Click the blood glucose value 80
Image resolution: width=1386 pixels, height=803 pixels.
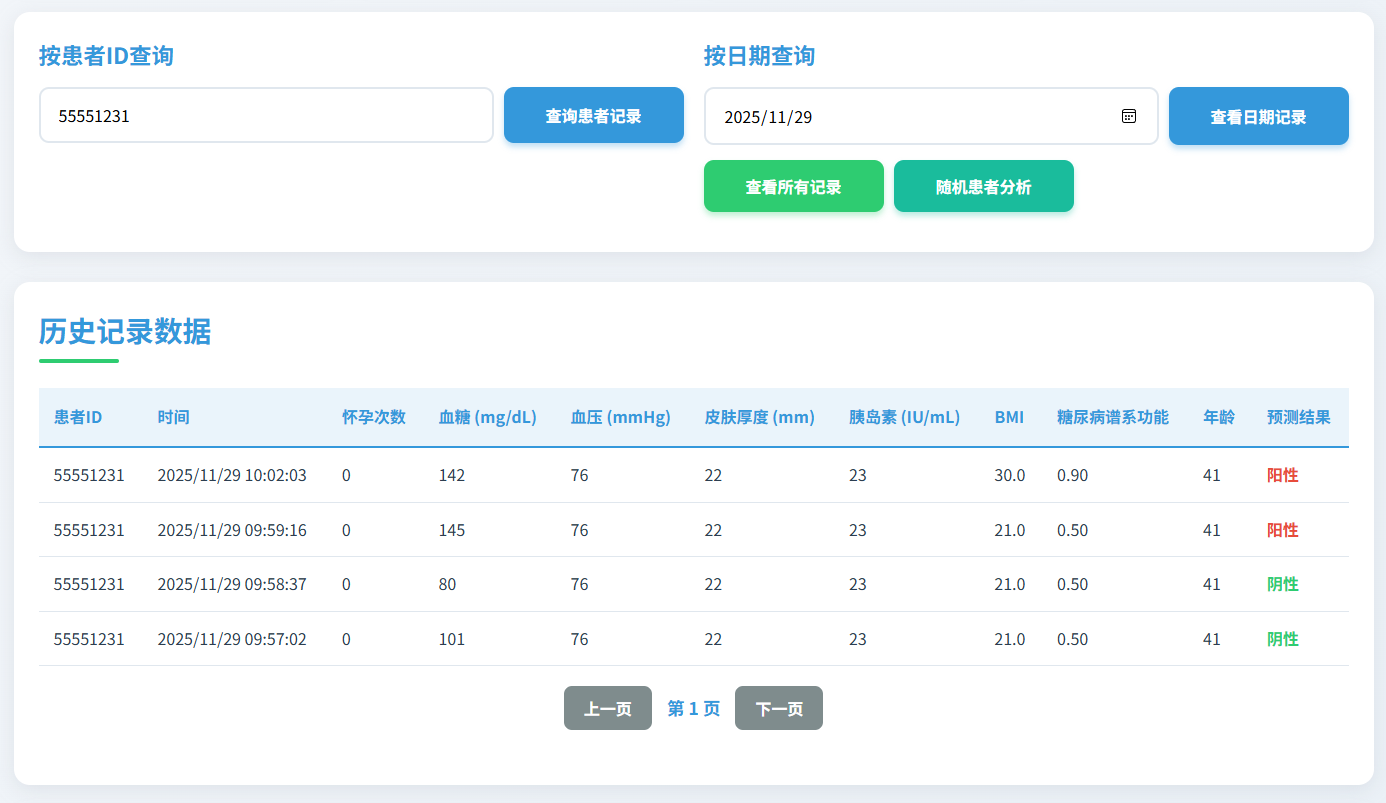[447, 584]
